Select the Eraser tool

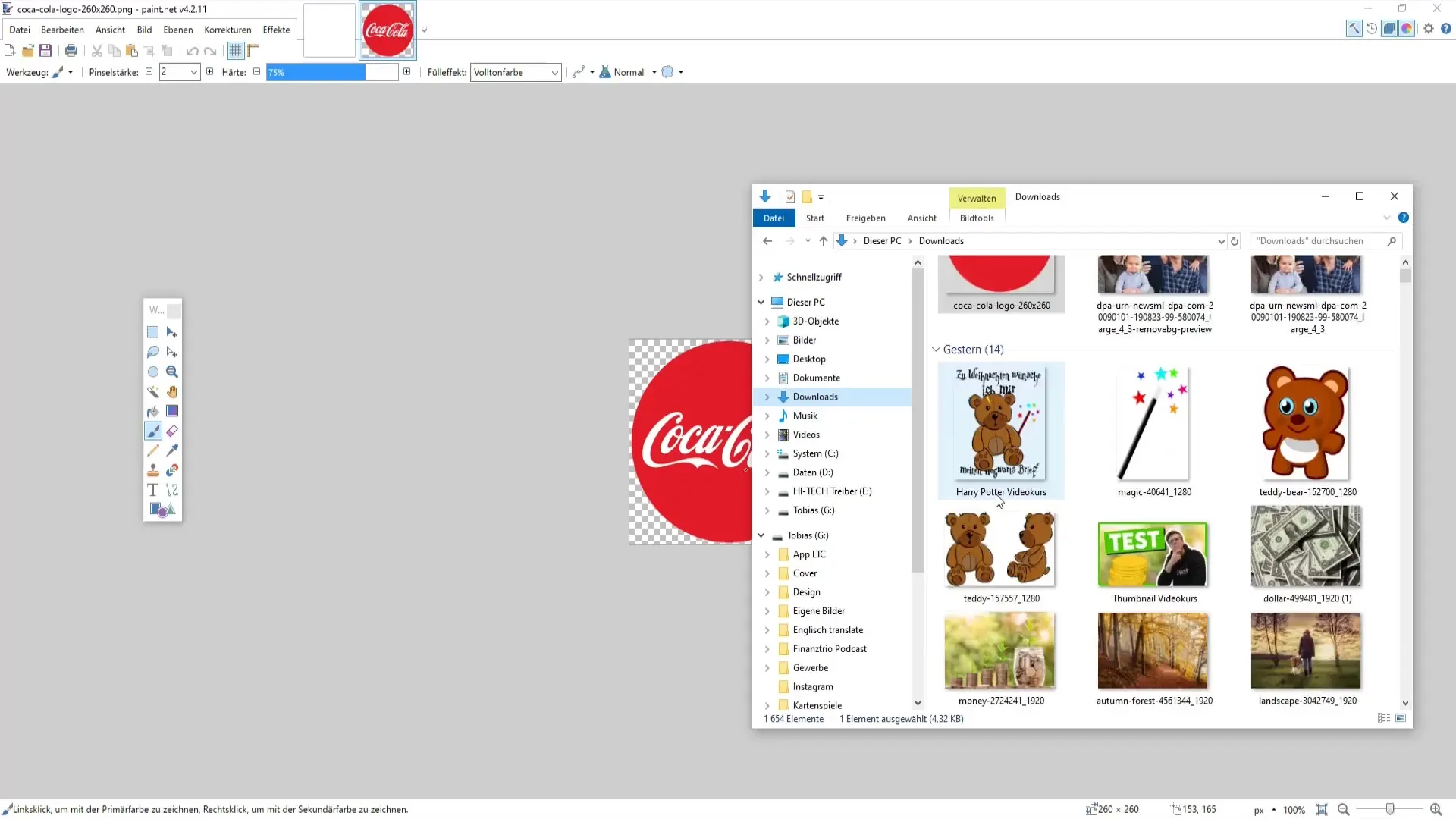(x=172, y=431)
